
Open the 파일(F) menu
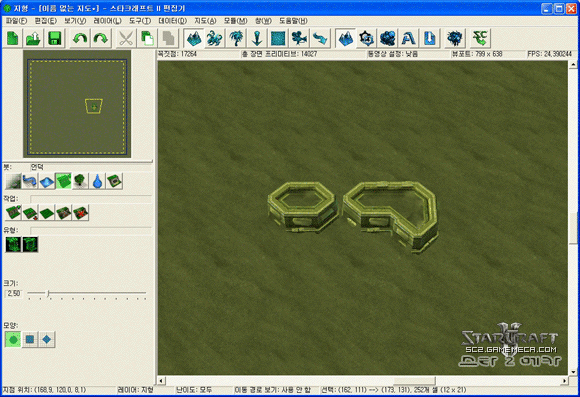(x=16, y=21)
